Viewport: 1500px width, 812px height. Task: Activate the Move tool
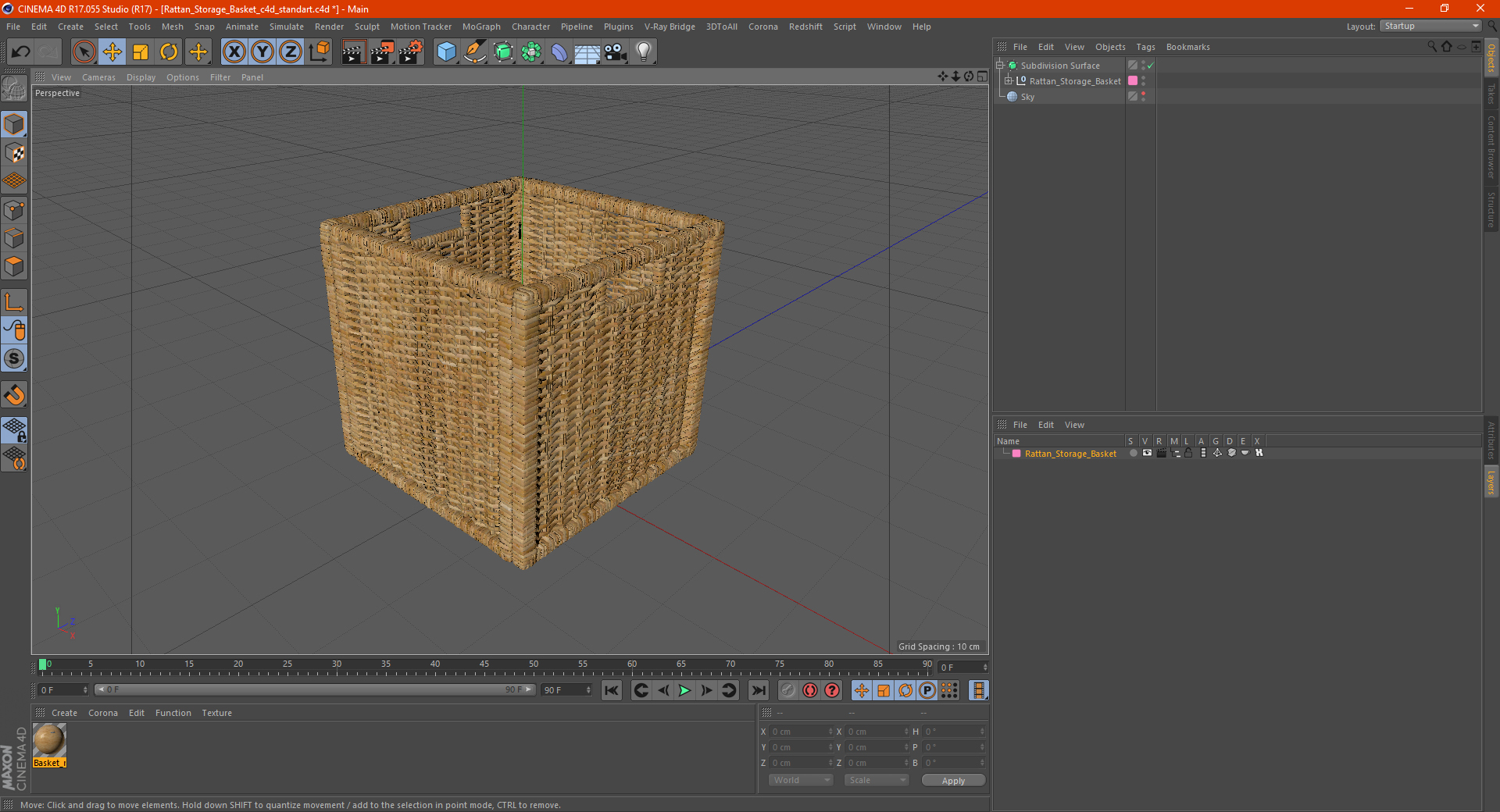[x=112, y=52]
